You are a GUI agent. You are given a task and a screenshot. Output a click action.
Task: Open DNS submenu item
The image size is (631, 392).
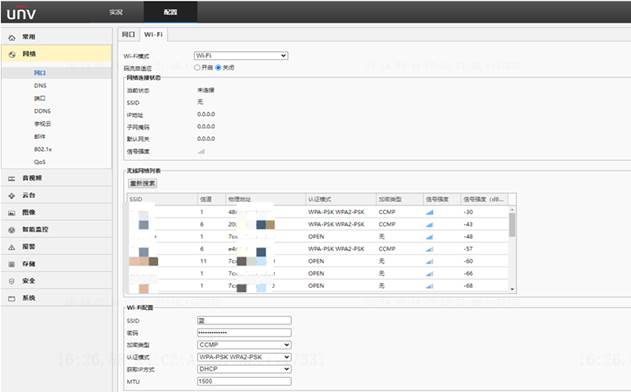click(40, 86)
